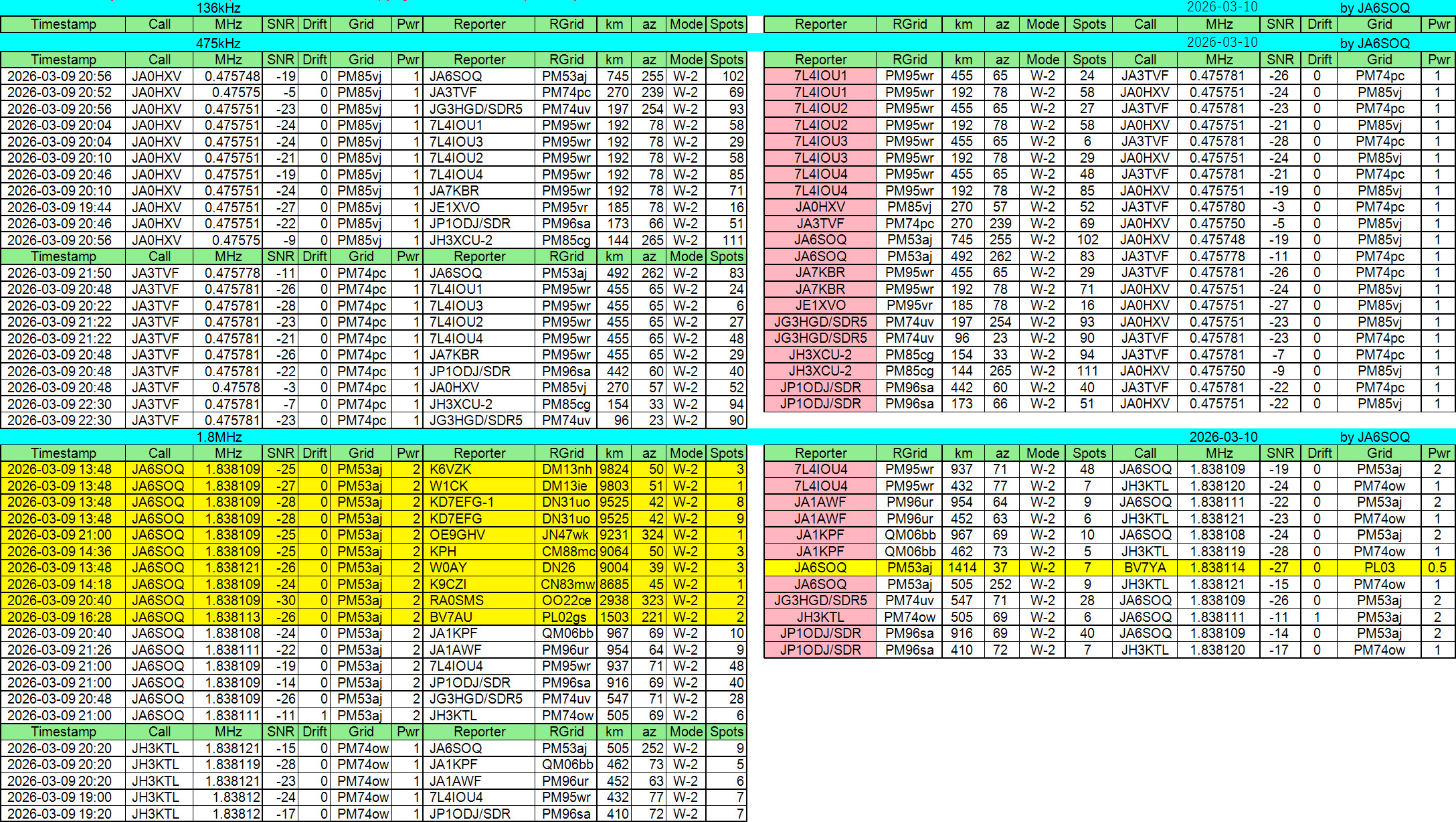Viewport: 1456px width, 822px height.
Task: Click the Timestamp header under 136kHz
Action: click(x=63, y=24)
